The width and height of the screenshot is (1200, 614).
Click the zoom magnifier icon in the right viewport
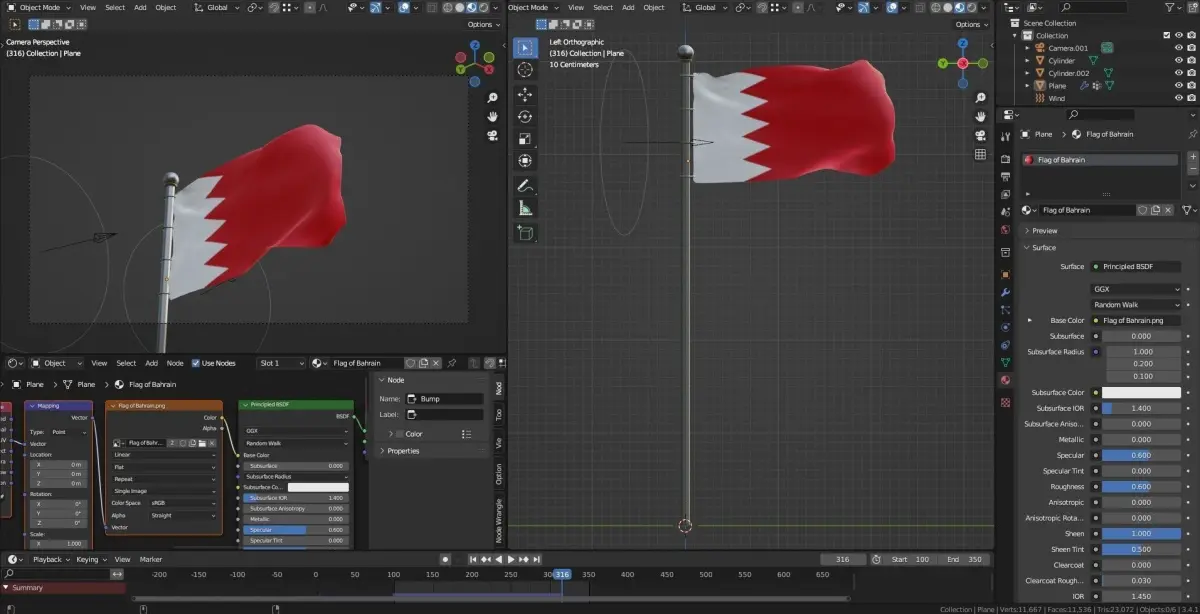click(980, 98)
